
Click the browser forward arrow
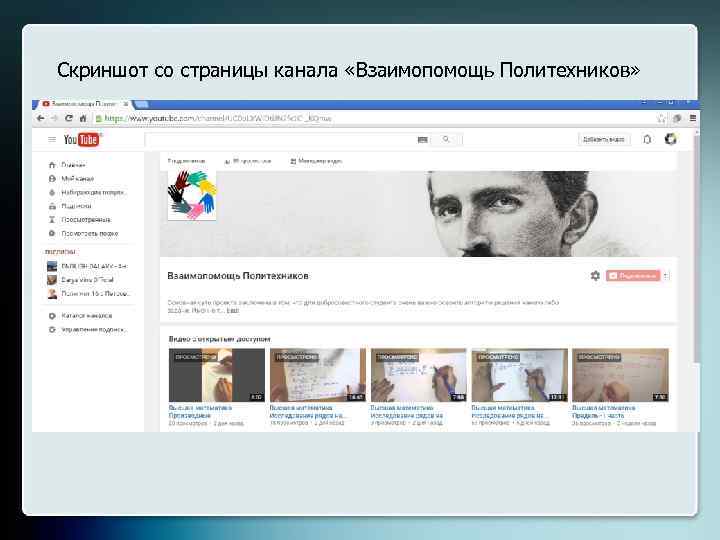(x=55, y=118)
